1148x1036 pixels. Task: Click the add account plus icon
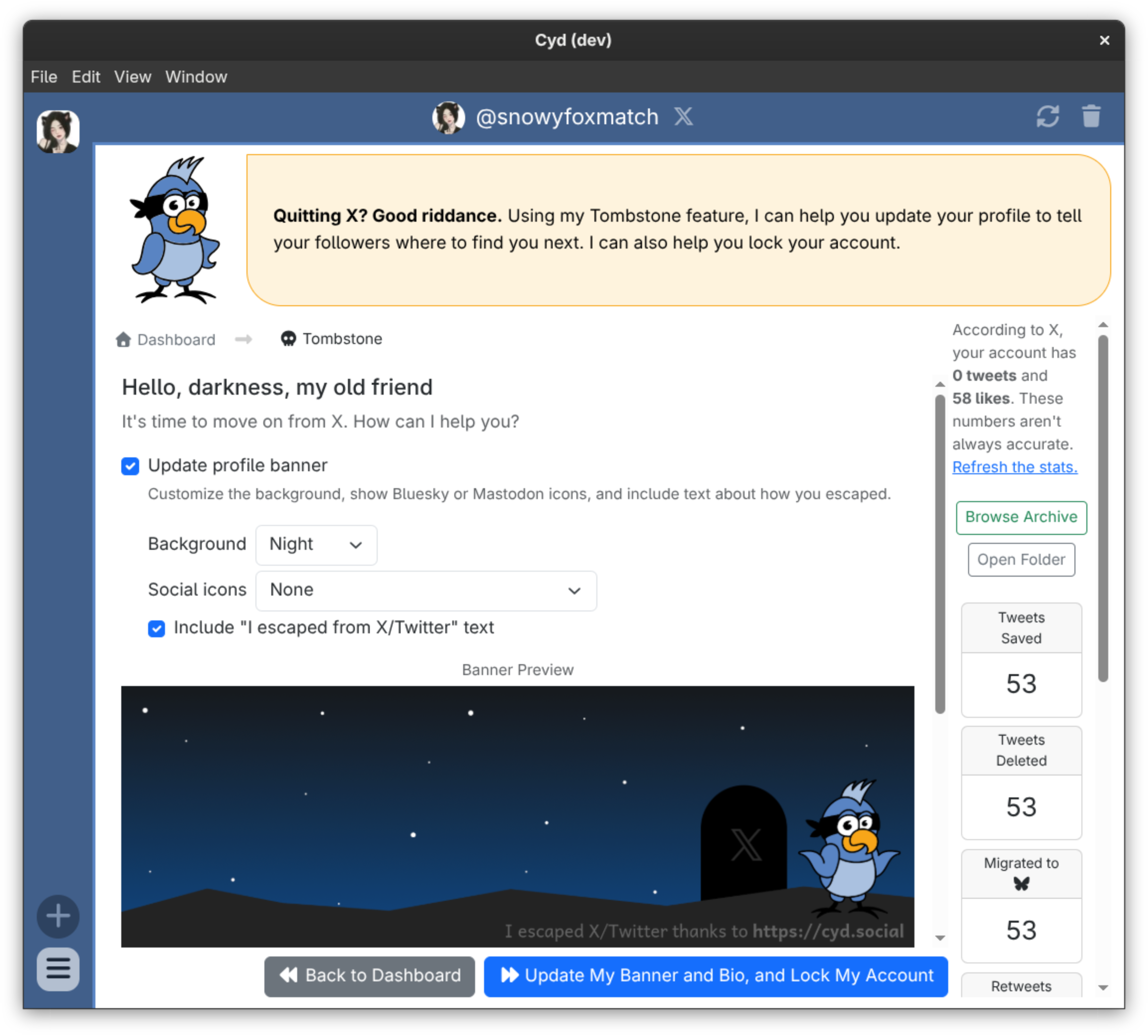pyautogui.click(x=58, y=916)
